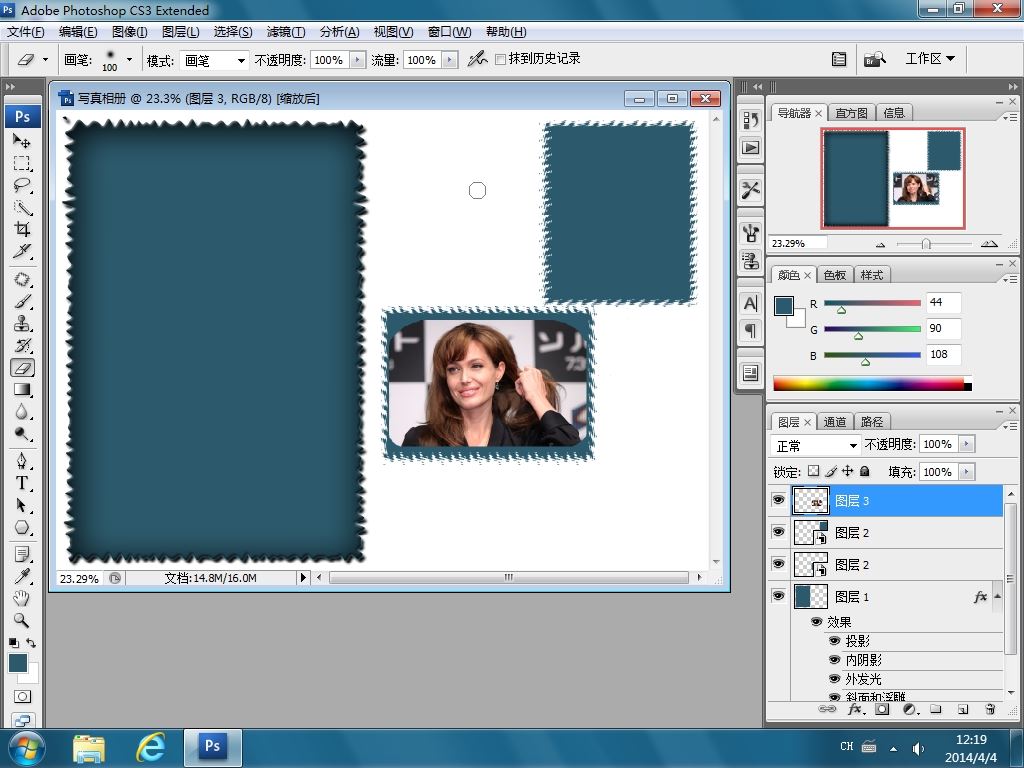Open Internet Explorer from the taskbar
1024x768 pixels.
pos(151,747)
